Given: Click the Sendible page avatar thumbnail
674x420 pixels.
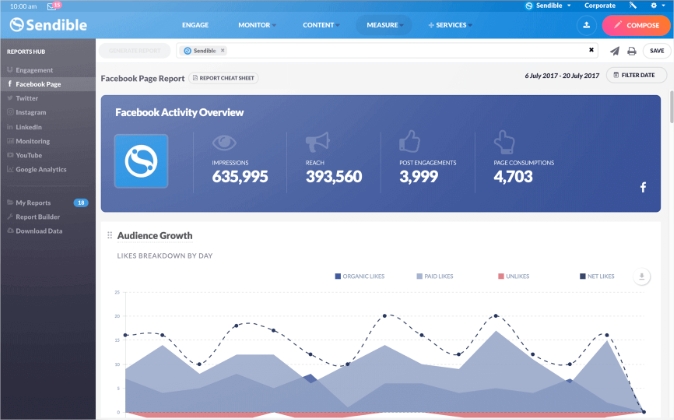Looking at the screenshot, I should pos(141,161).
